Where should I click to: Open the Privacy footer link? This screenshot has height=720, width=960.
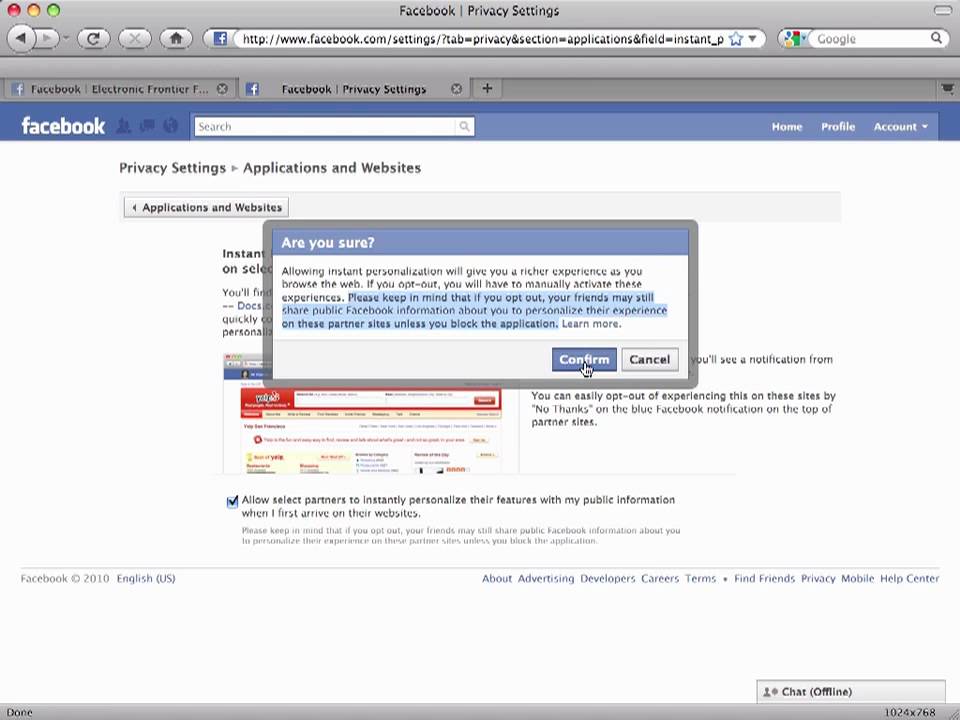click(x=818, y=579)
